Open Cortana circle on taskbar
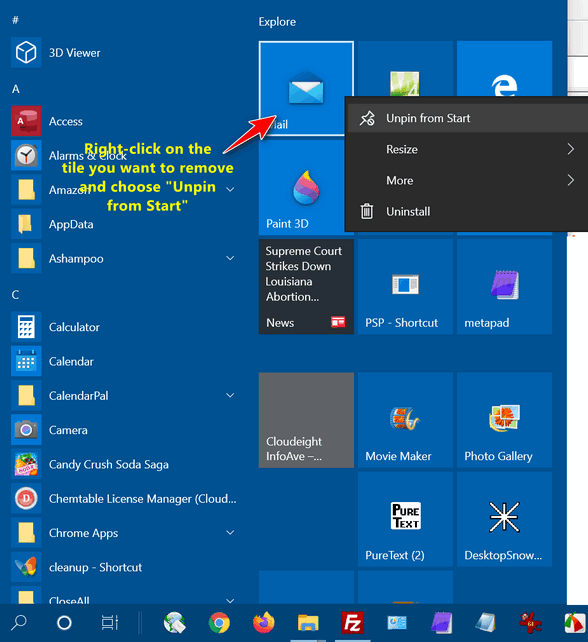This screenshot has height=642, width=588. (x=64, y=623)
